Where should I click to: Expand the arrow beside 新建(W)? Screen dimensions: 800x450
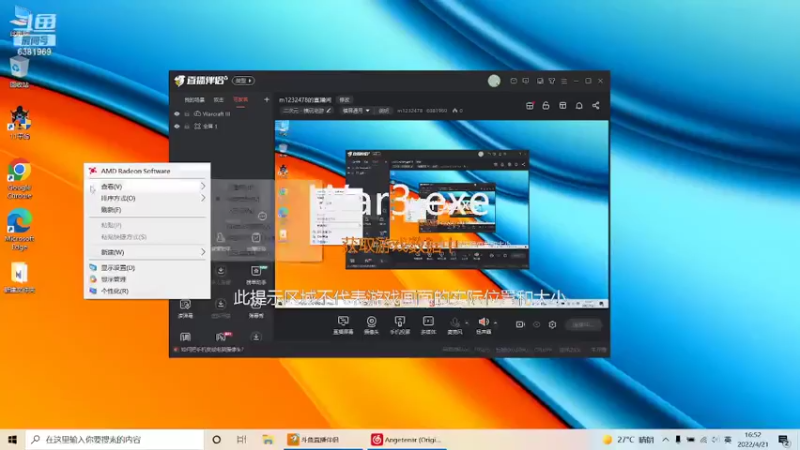[x=203, y=252]
